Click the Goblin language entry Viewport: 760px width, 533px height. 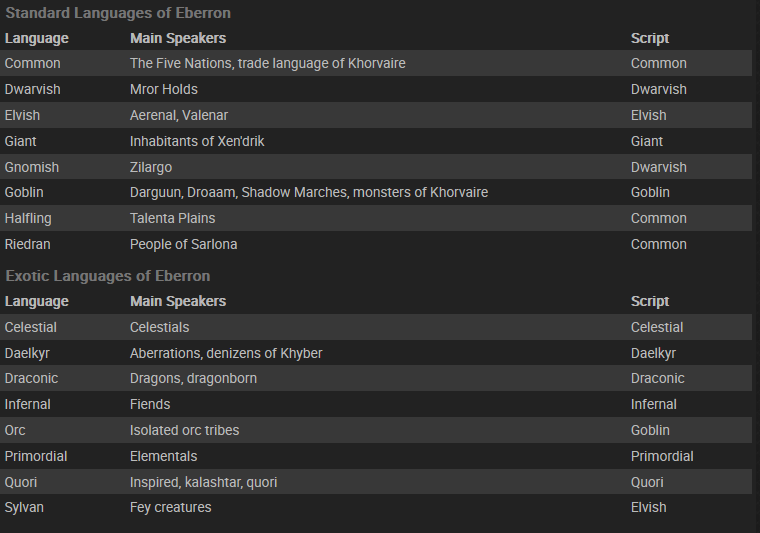tap(24, 192)
